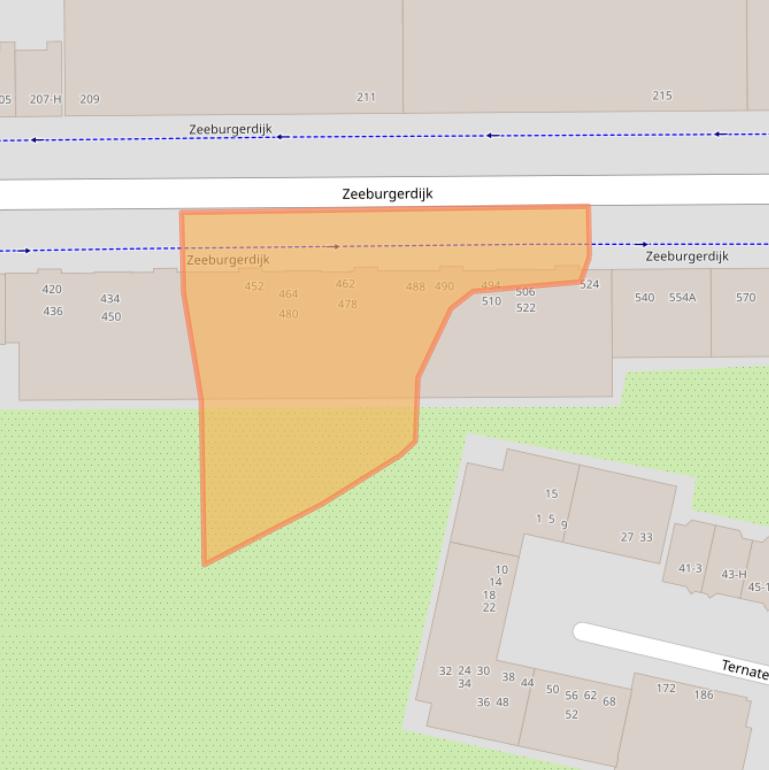
Task: Click the Zeeburgerdijk label on the white road
Action: click(x=387, y=194)
